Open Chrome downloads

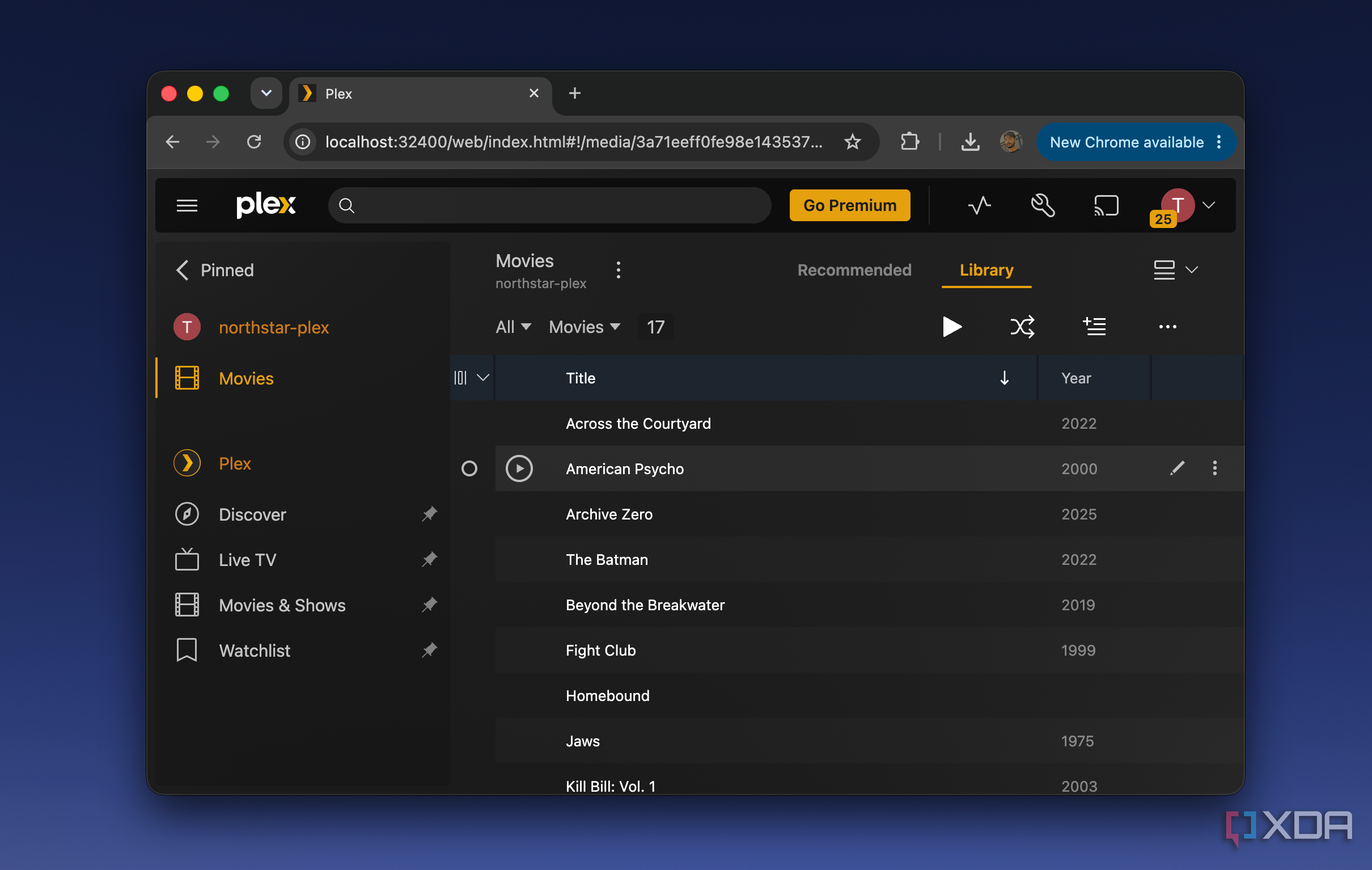tap(969, 142)
